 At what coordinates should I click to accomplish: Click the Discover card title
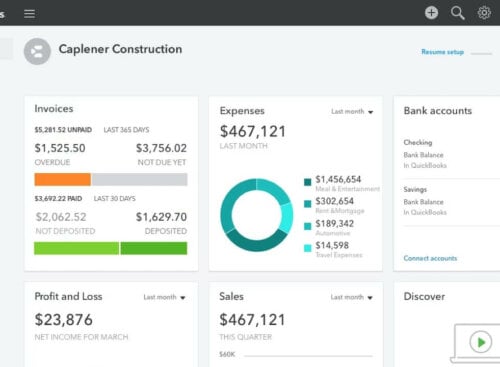coord(424,296)
